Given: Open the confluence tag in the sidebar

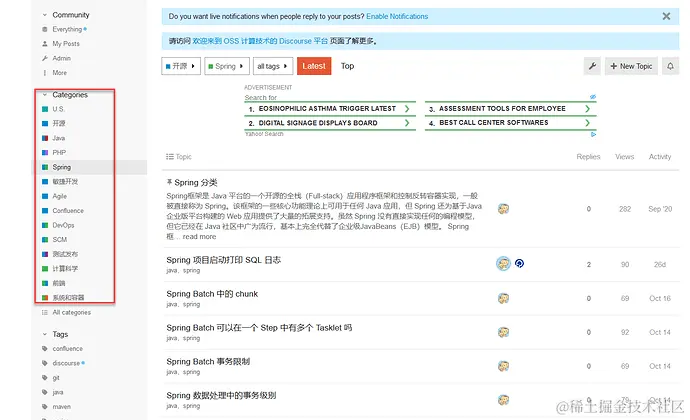Looking at the screenshot, I should 67,348.
